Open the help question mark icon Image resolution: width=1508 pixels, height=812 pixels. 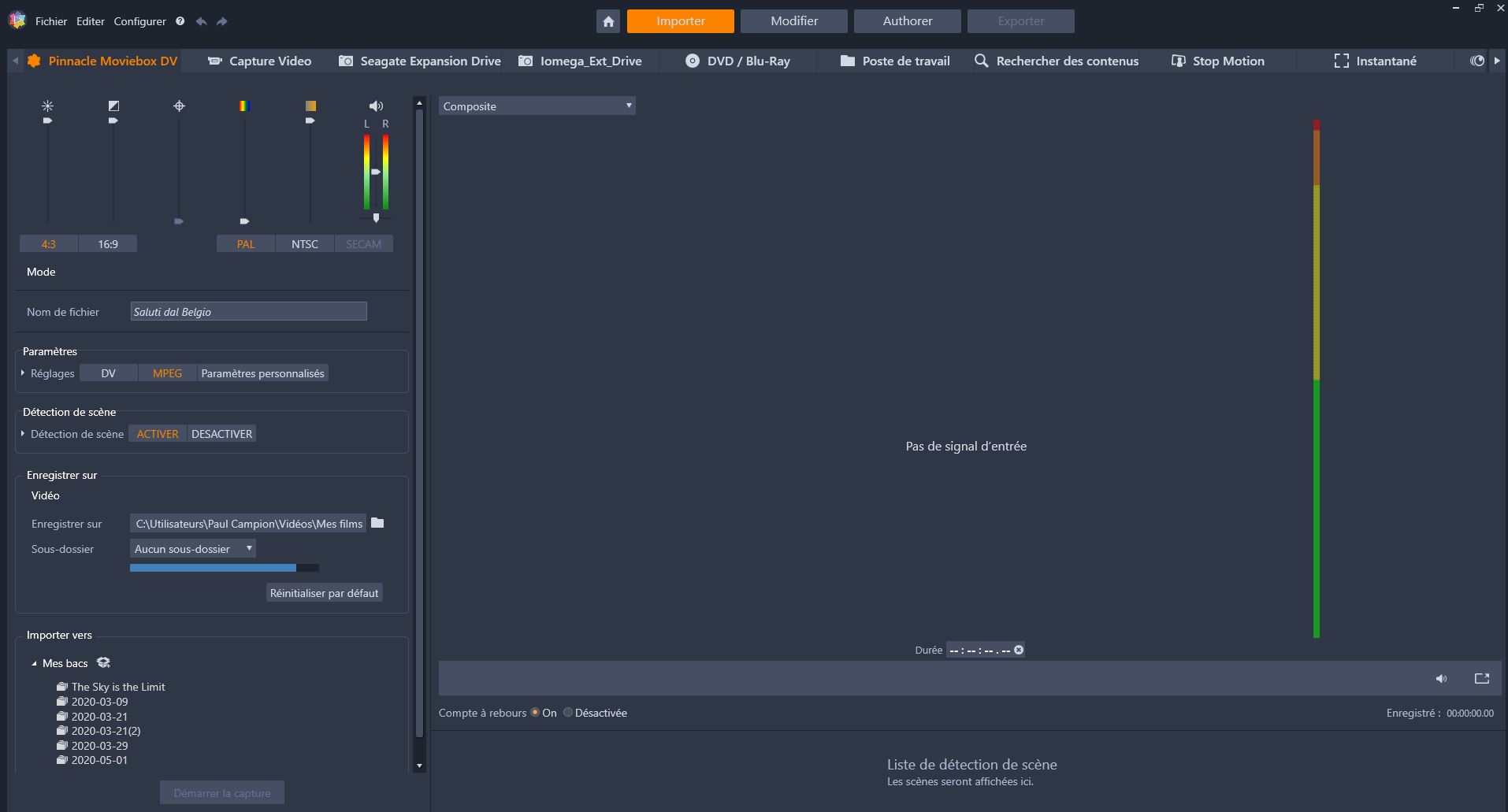[x=180, y=21]
